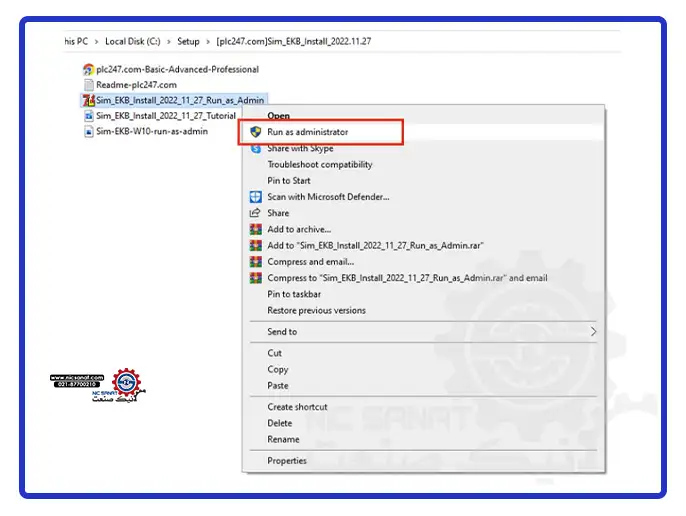Open breadcrumb chevron after Local Disk (C:)
Image resolution: width=686 pixels, height=516 pixels.
point(169,42)
